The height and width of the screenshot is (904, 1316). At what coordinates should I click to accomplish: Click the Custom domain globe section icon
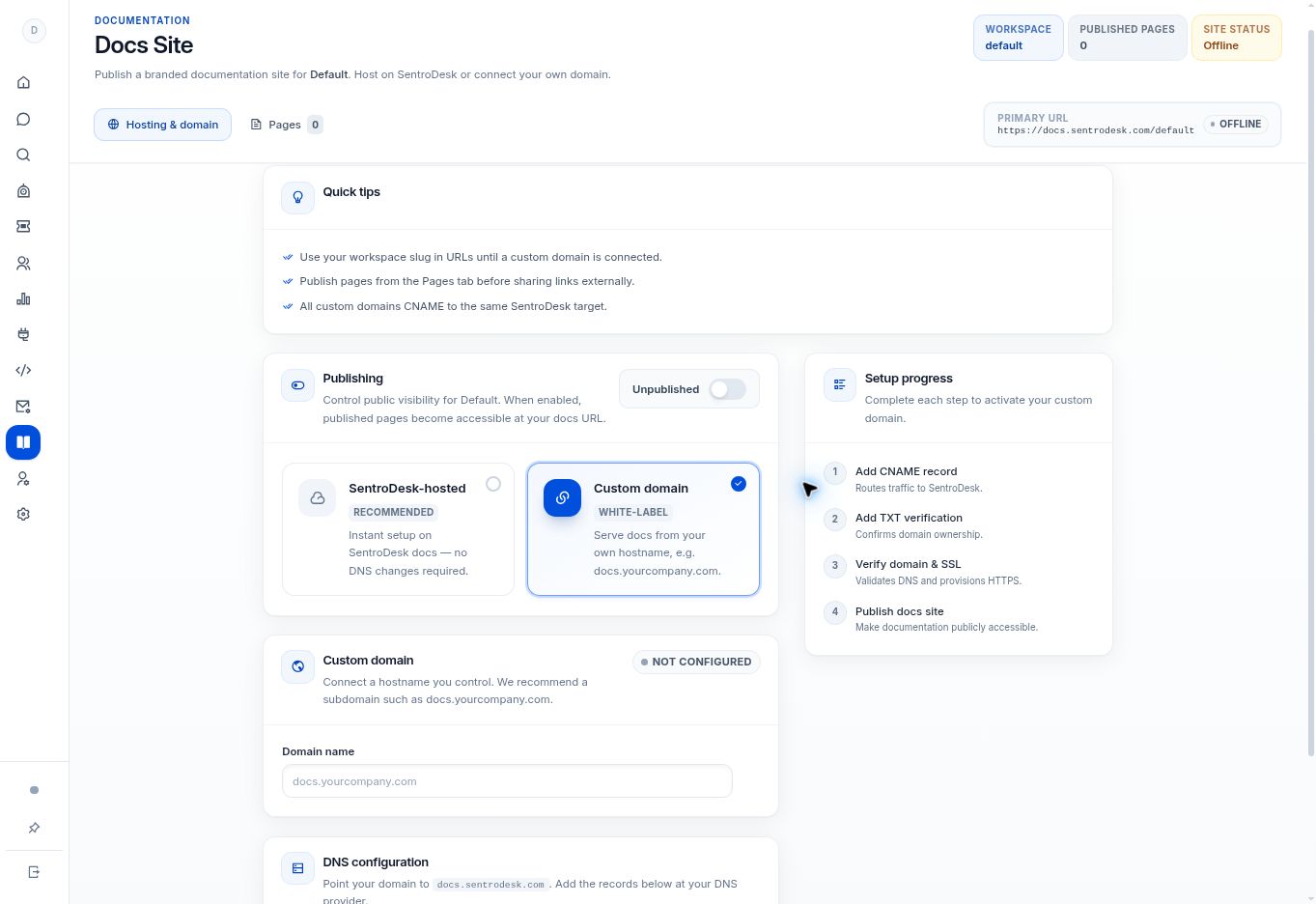pyautogui.click(x=298, y=666)
